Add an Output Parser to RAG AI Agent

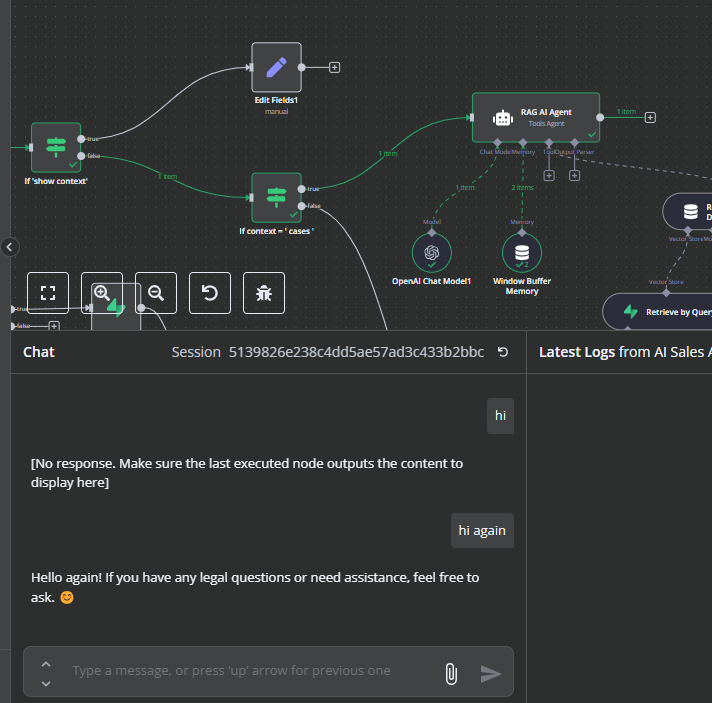point(574,175)
